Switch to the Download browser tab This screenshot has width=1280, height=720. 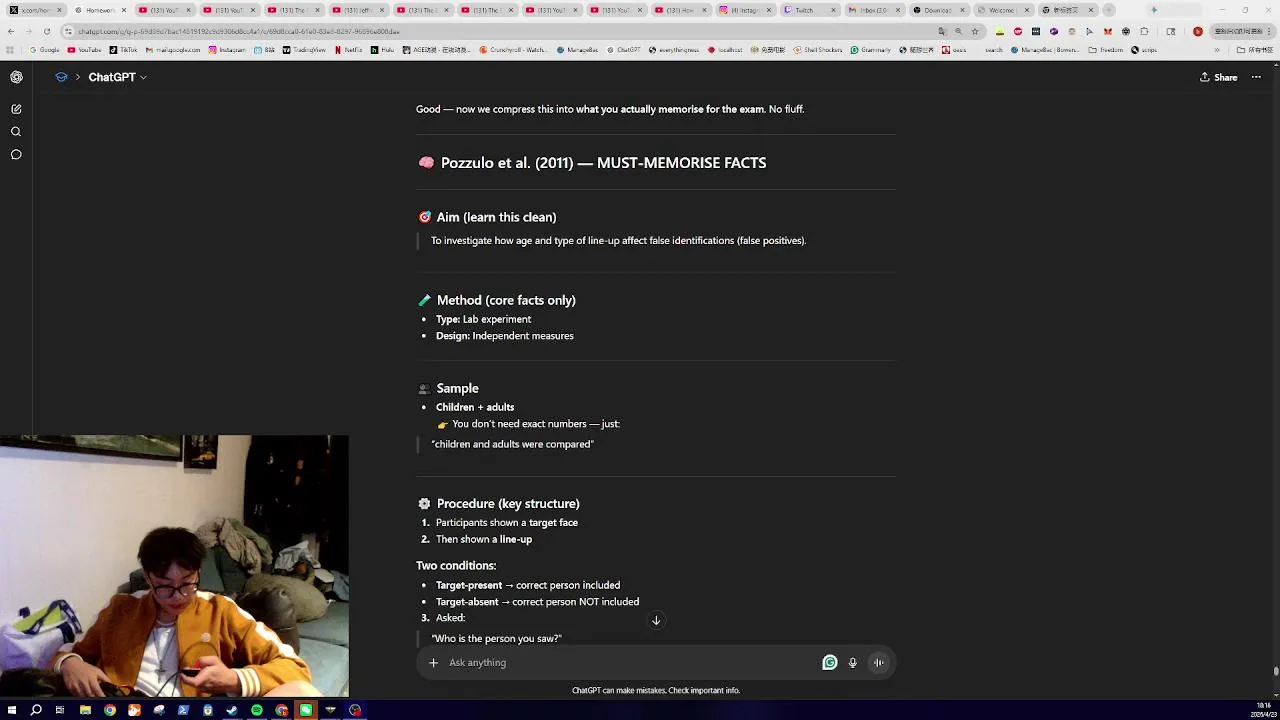[x=938, y=10]
